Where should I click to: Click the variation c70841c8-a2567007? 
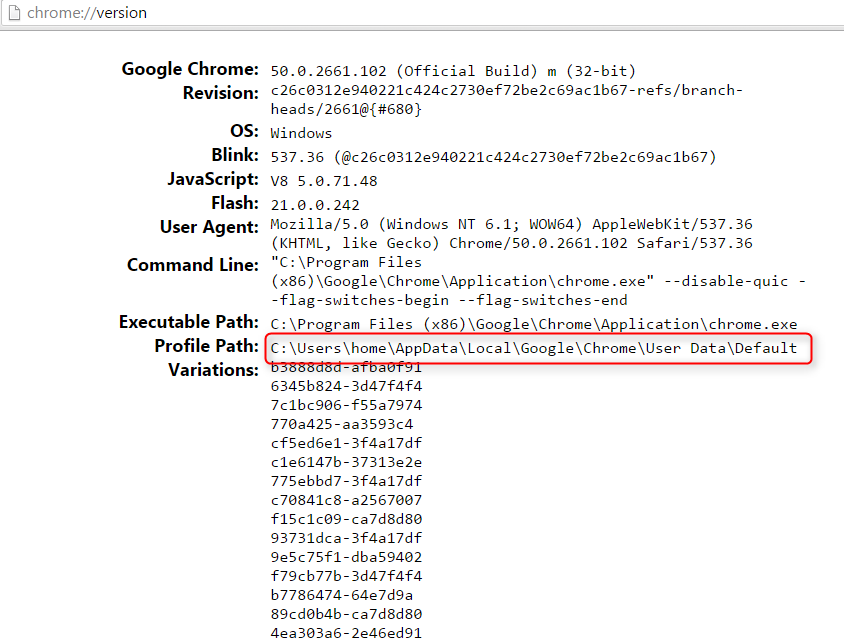point(346,500)
